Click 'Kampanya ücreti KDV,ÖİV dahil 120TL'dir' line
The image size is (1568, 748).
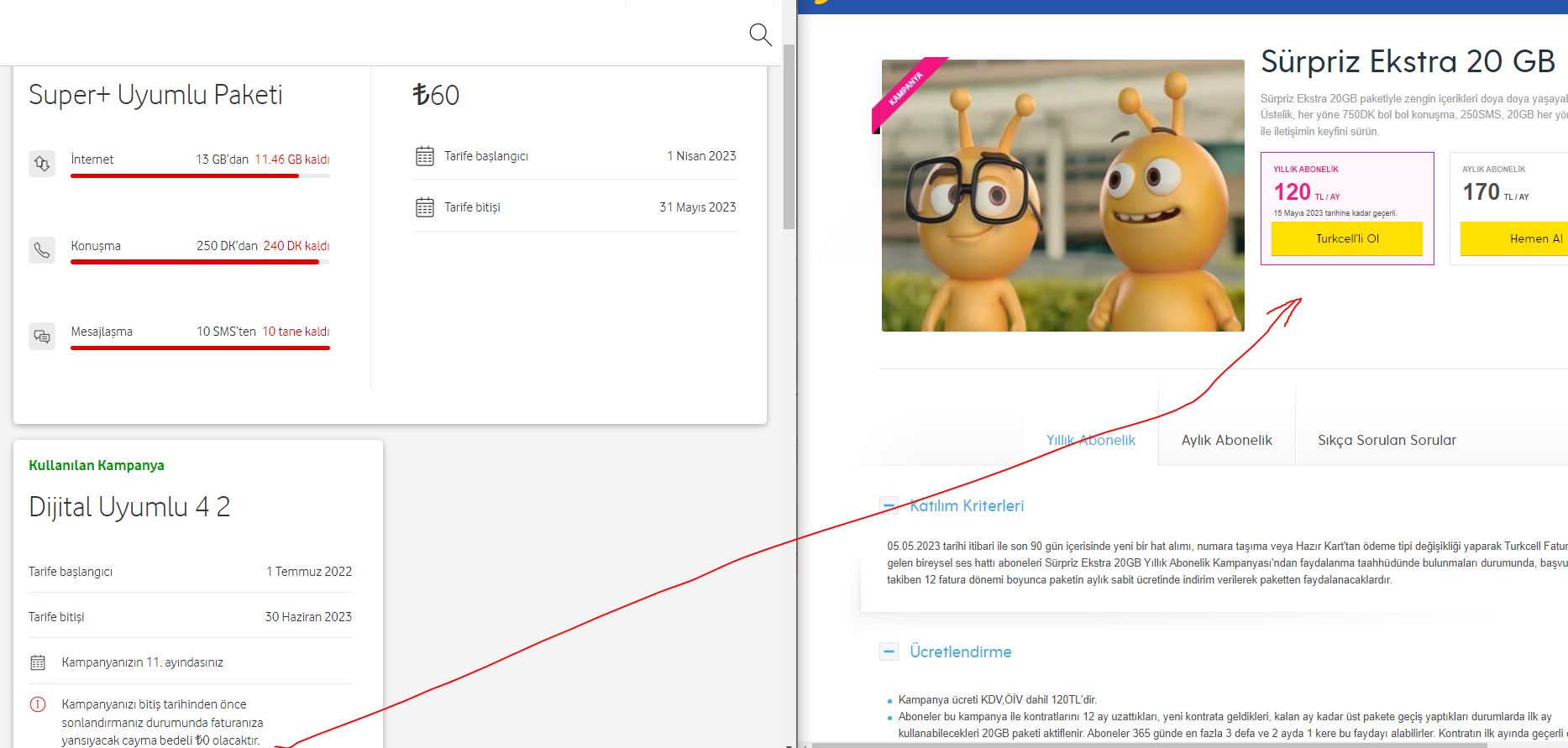coord(998,699)
